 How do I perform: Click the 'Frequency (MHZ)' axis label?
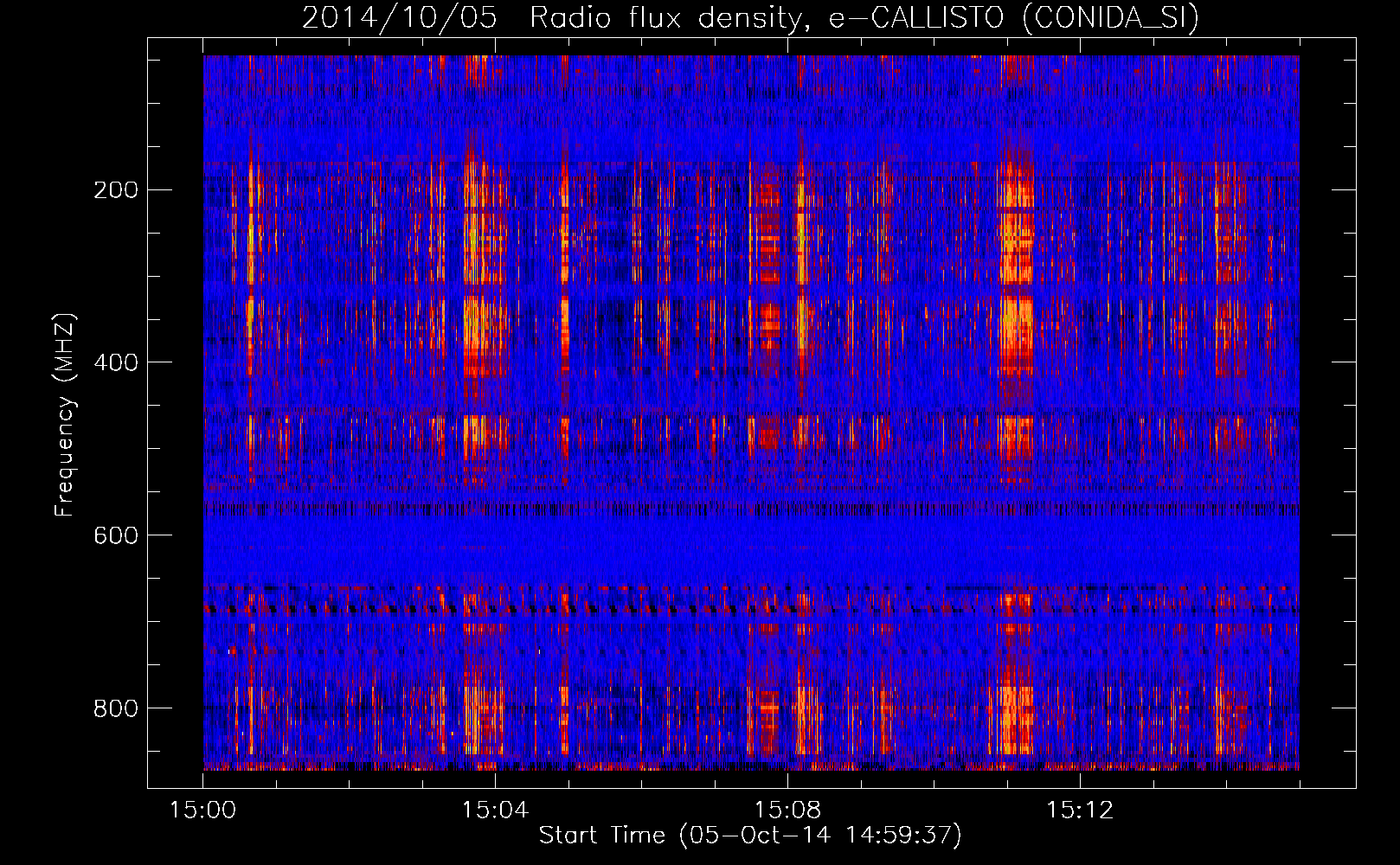coord(65,415)
